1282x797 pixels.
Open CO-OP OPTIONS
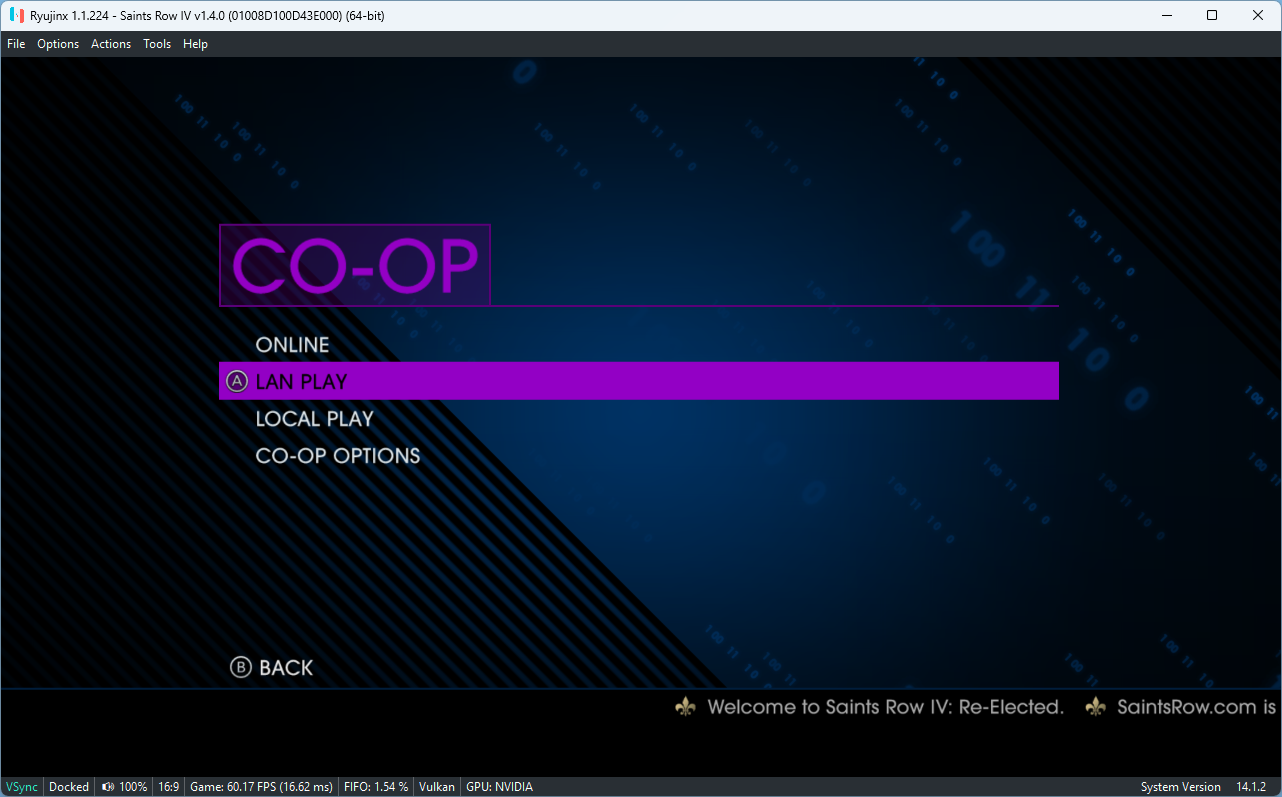[338, 456]
